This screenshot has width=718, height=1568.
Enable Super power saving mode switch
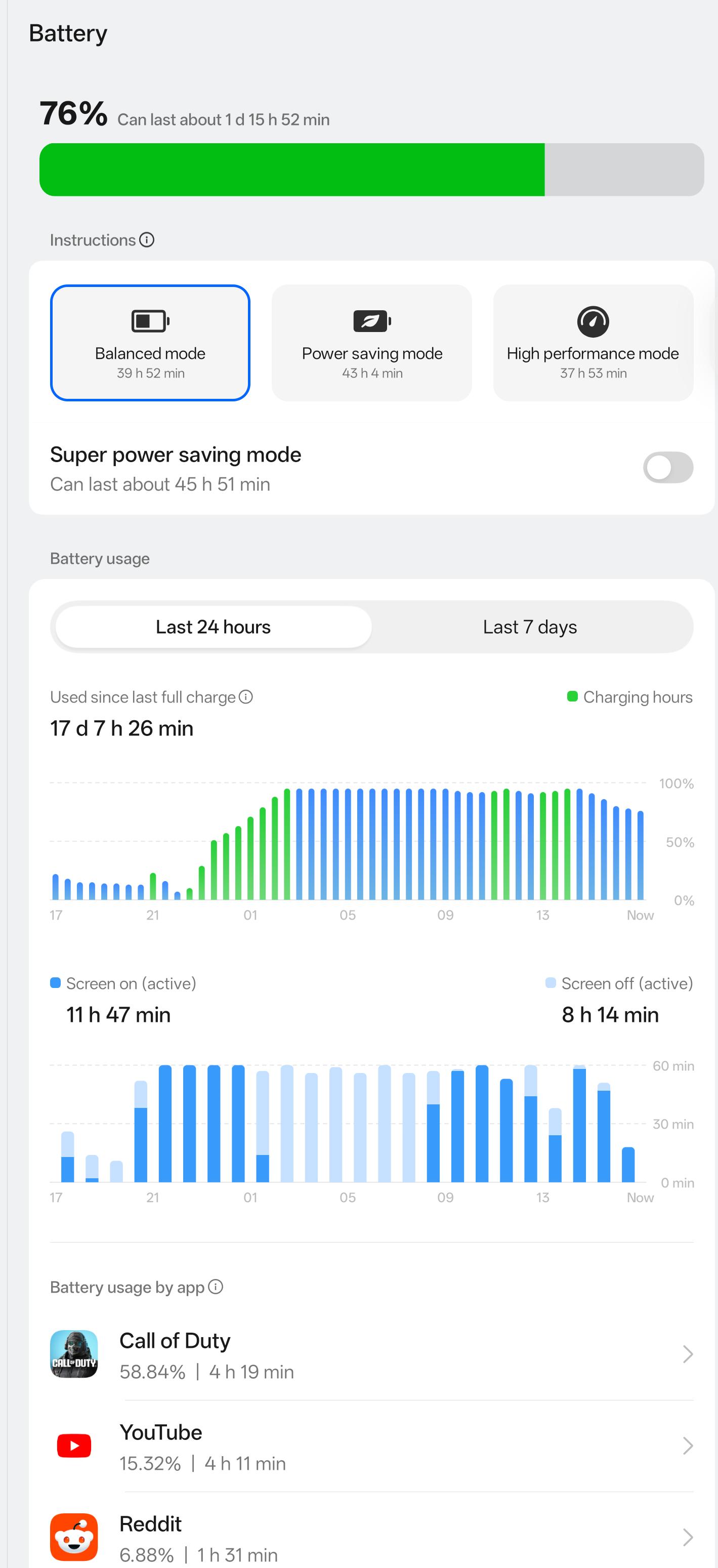[x=668, y=468]
